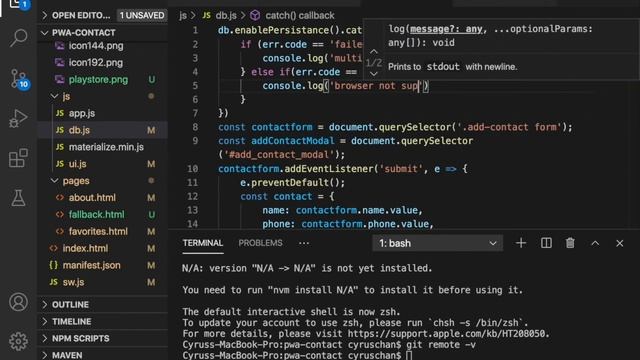Screen dimensions: 640x360
Task: Click js folder in breadcrumb
Action: click(182, 16)
